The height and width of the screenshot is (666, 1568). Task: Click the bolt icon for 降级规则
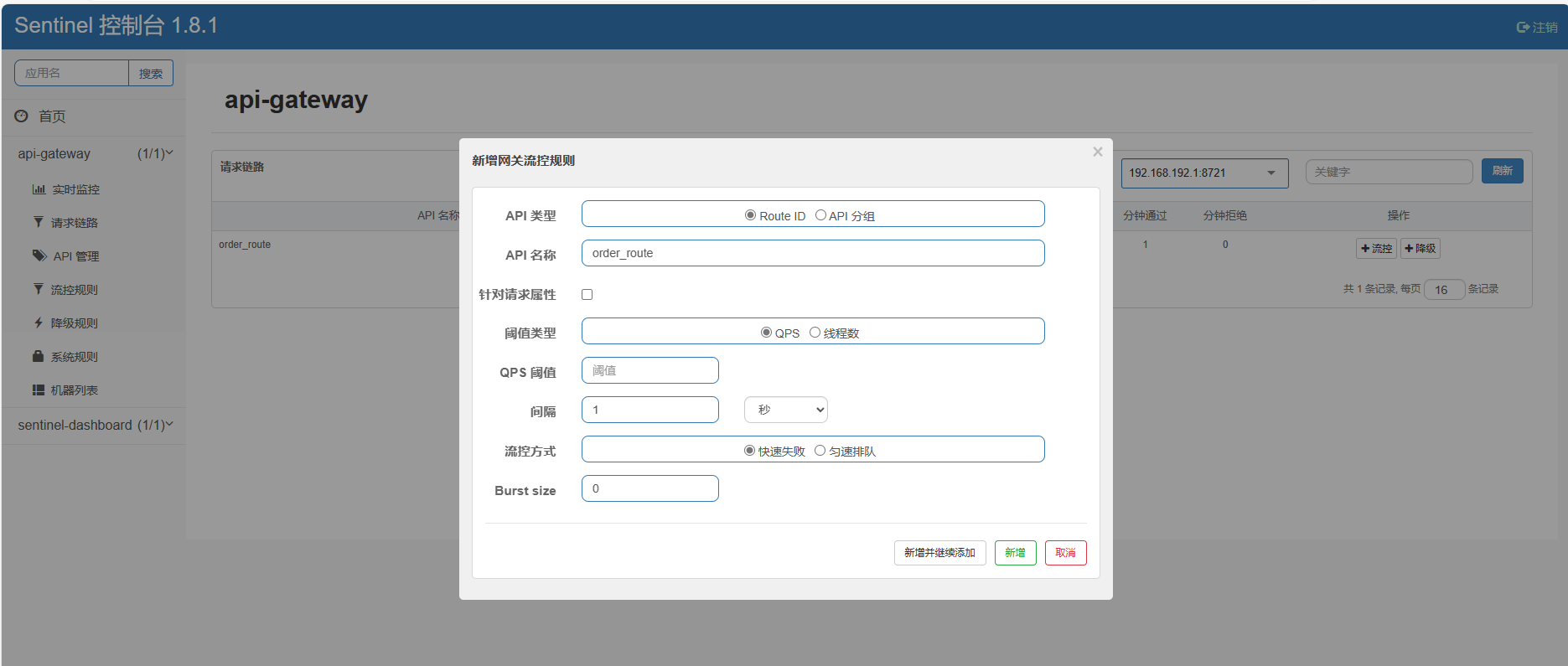39,323
